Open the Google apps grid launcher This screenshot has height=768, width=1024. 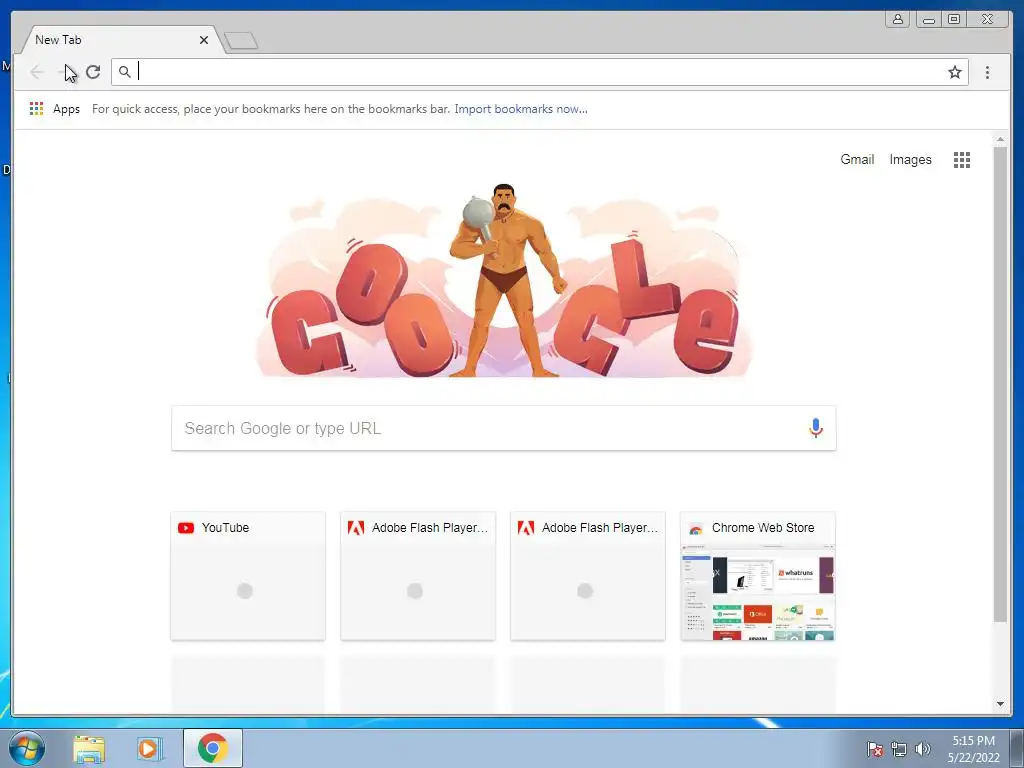pyautogui.click(x=961, y=159)
